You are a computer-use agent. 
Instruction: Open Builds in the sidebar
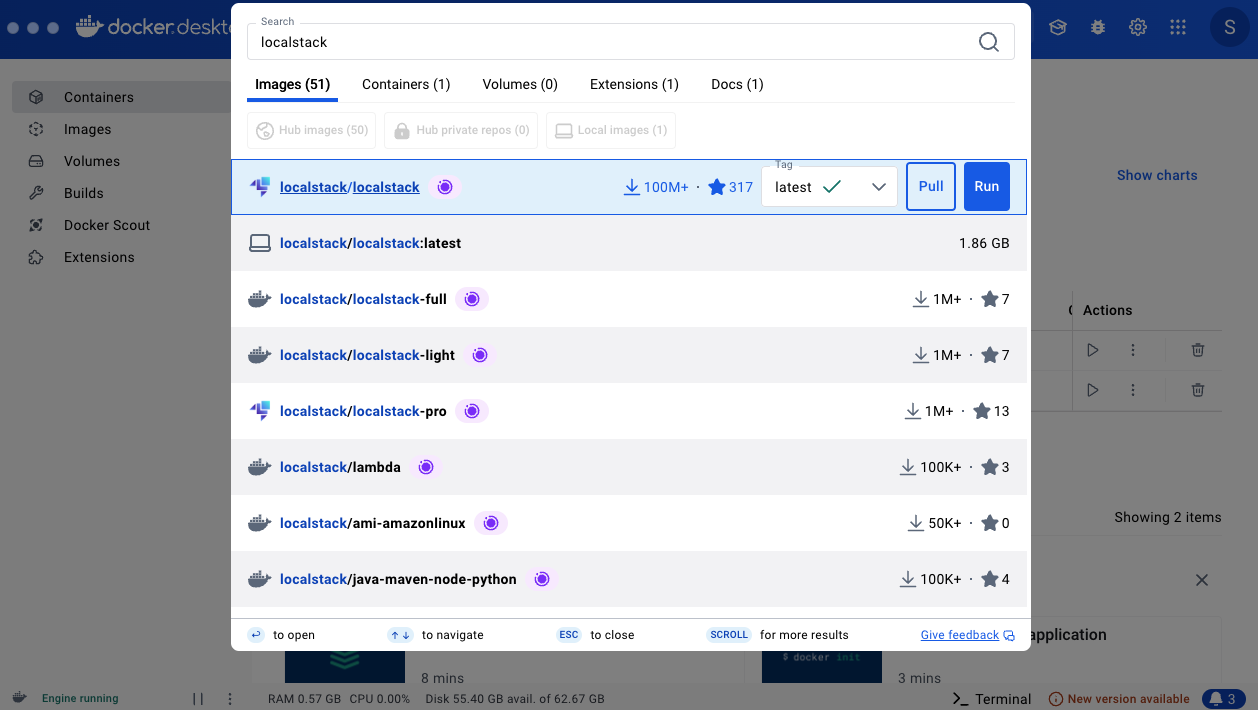[121, 193]
